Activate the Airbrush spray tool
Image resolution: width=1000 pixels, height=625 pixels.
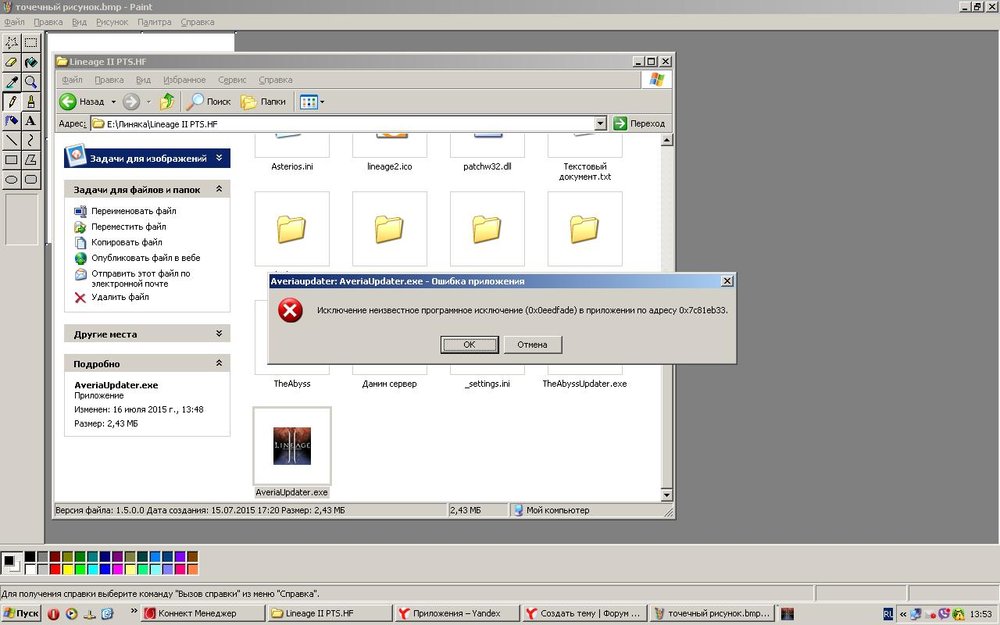click(12, 120)
